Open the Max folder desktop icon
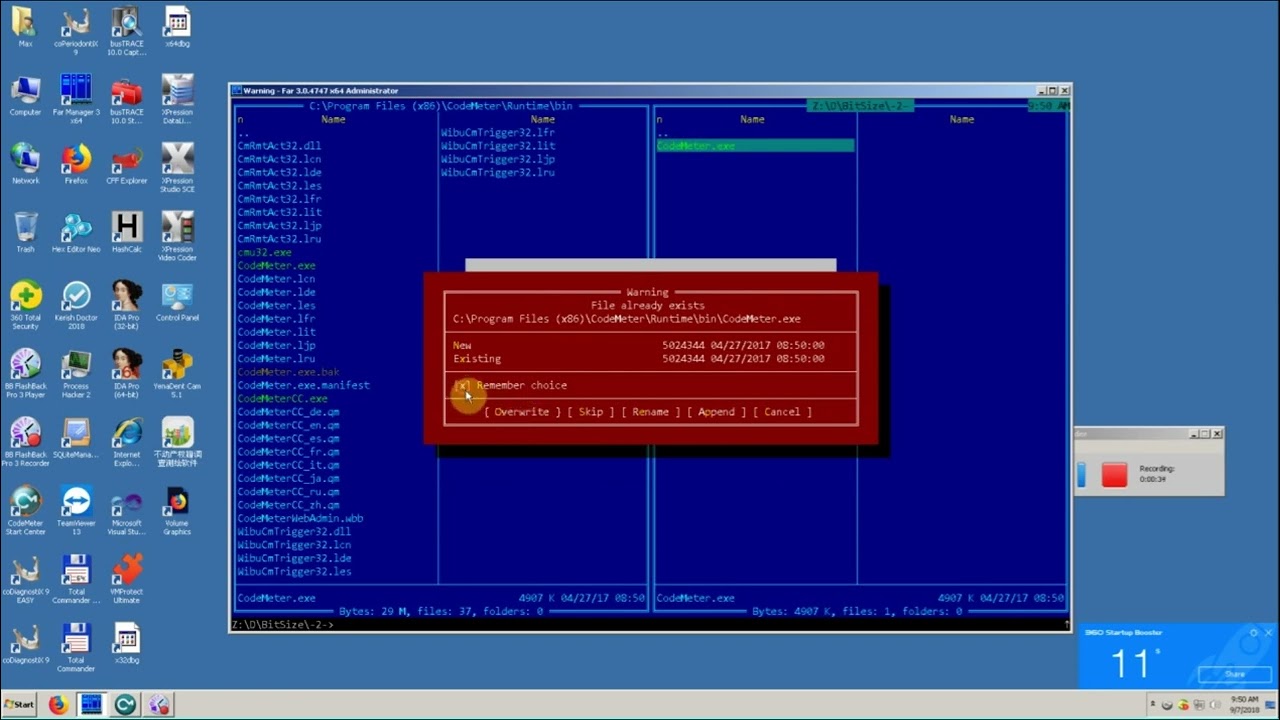The image size is (1280, 720). coord(25,27)
